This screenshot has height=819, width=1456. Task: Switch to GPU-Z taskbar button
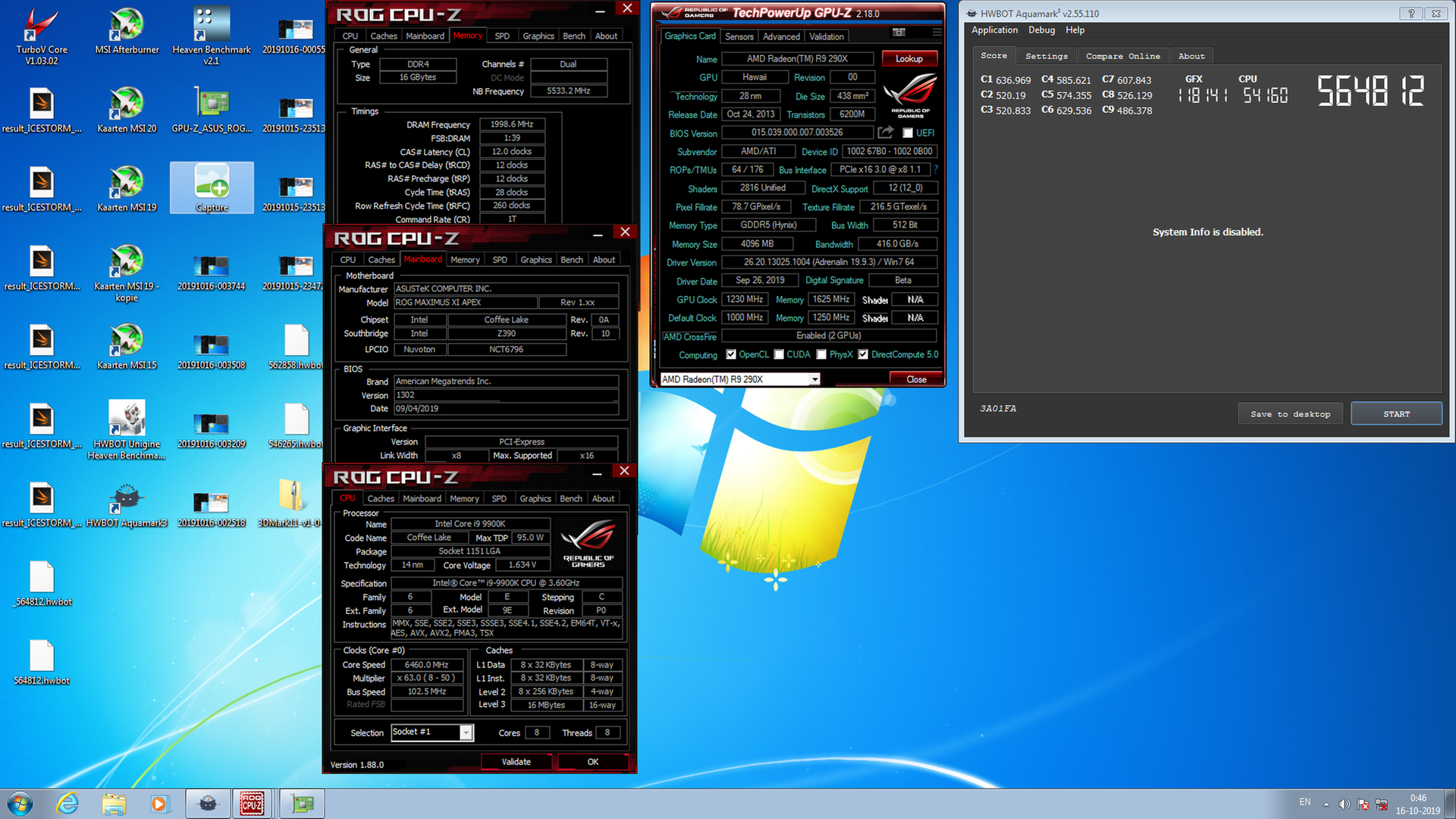[302, 803]
